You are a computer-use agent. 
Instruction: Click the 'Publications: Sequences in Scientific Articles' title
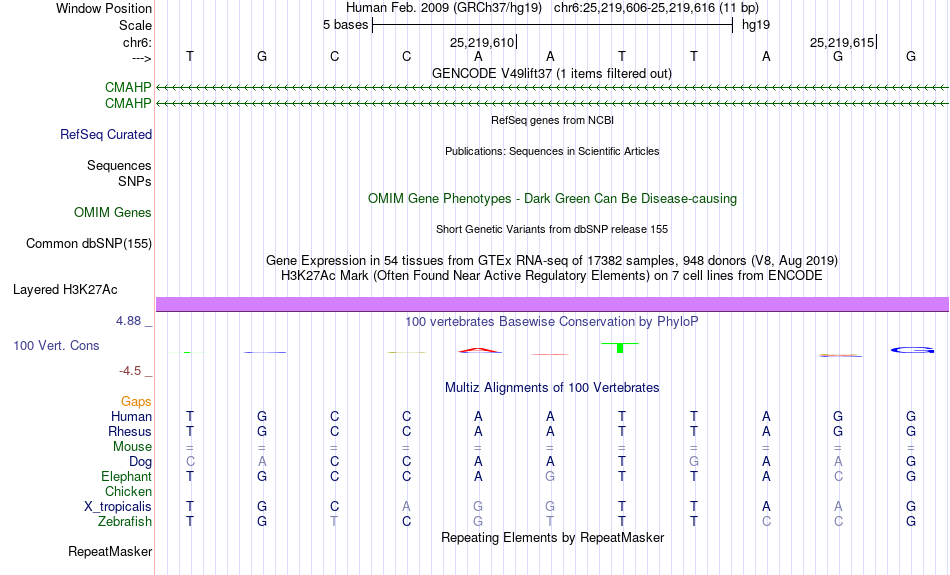pyautogui.click(x=552, y=151)
